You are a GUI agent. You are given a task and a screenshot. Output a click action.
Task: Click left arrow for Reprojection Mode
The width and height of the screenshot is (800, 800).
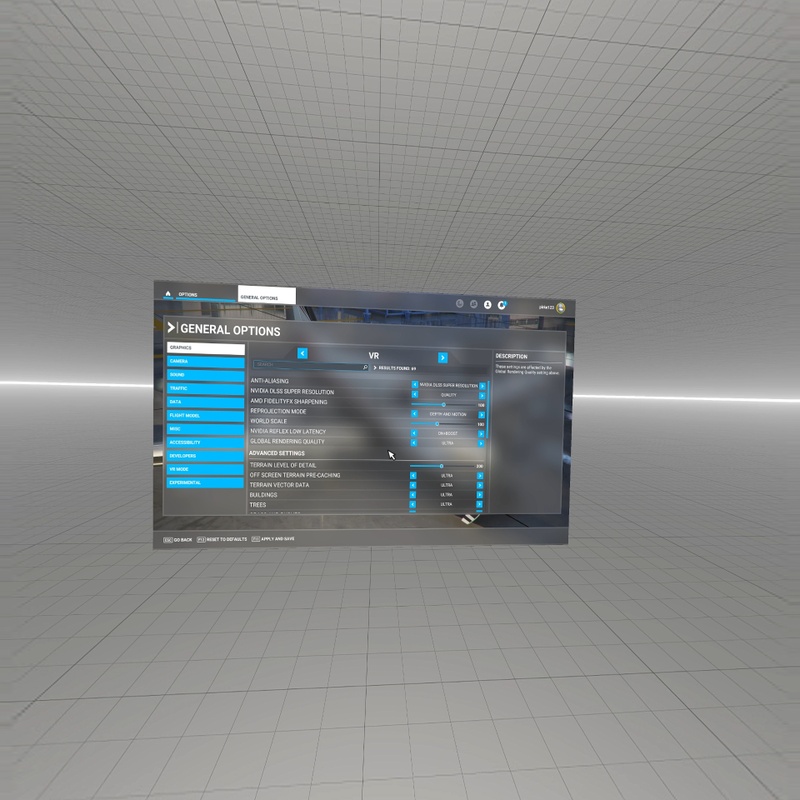[414, 414]
